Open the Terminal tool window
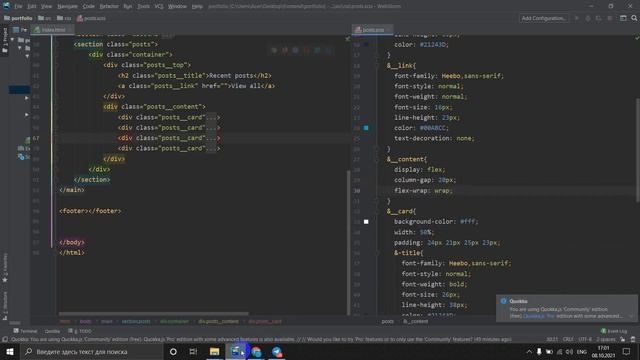Image resolution: width=640 pixels, height=360 pixels. click(25, 331)
